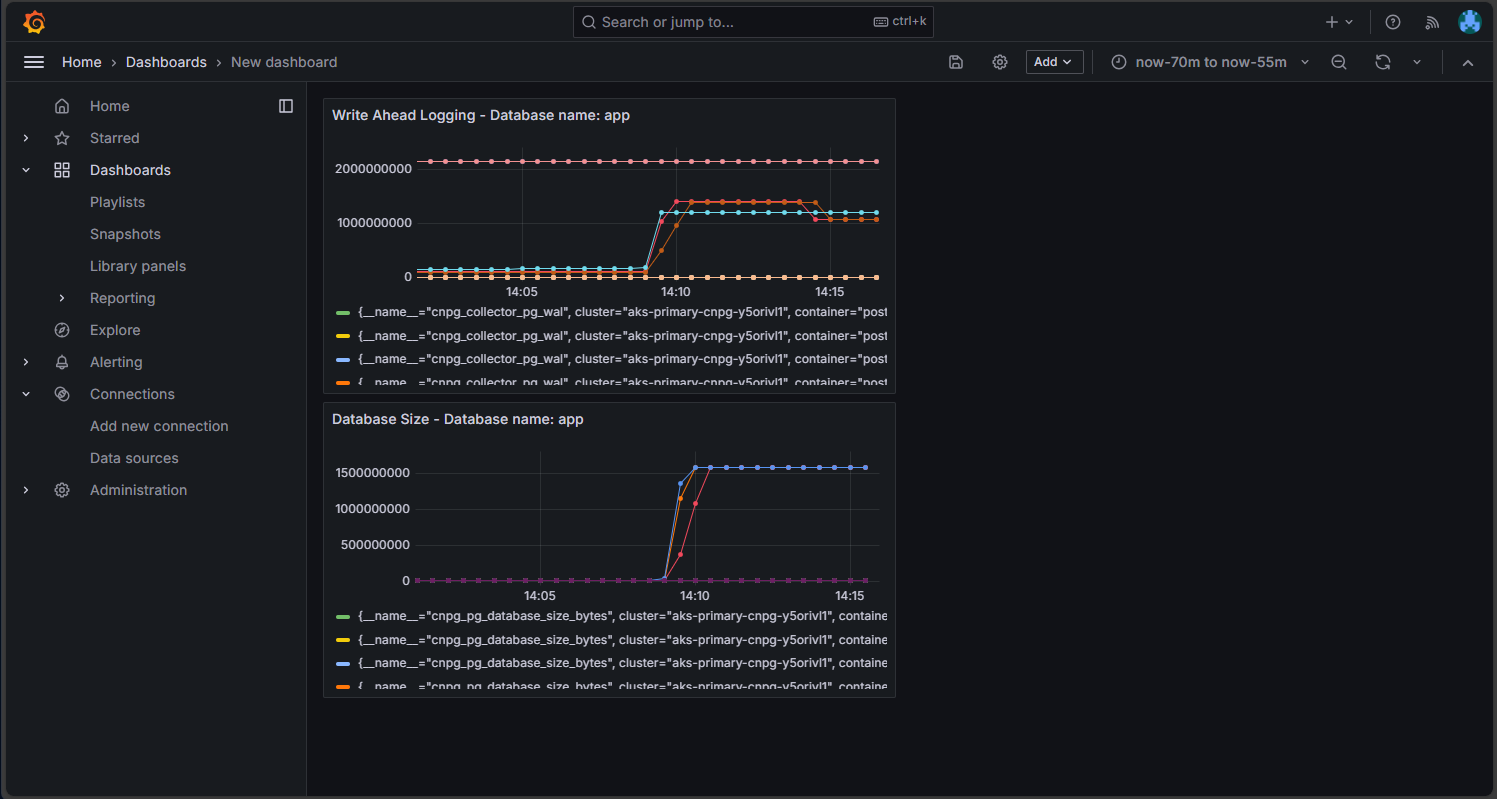Open the help question mark icon
This screenshot has height=799, width=1497.
click(1392, 22)
